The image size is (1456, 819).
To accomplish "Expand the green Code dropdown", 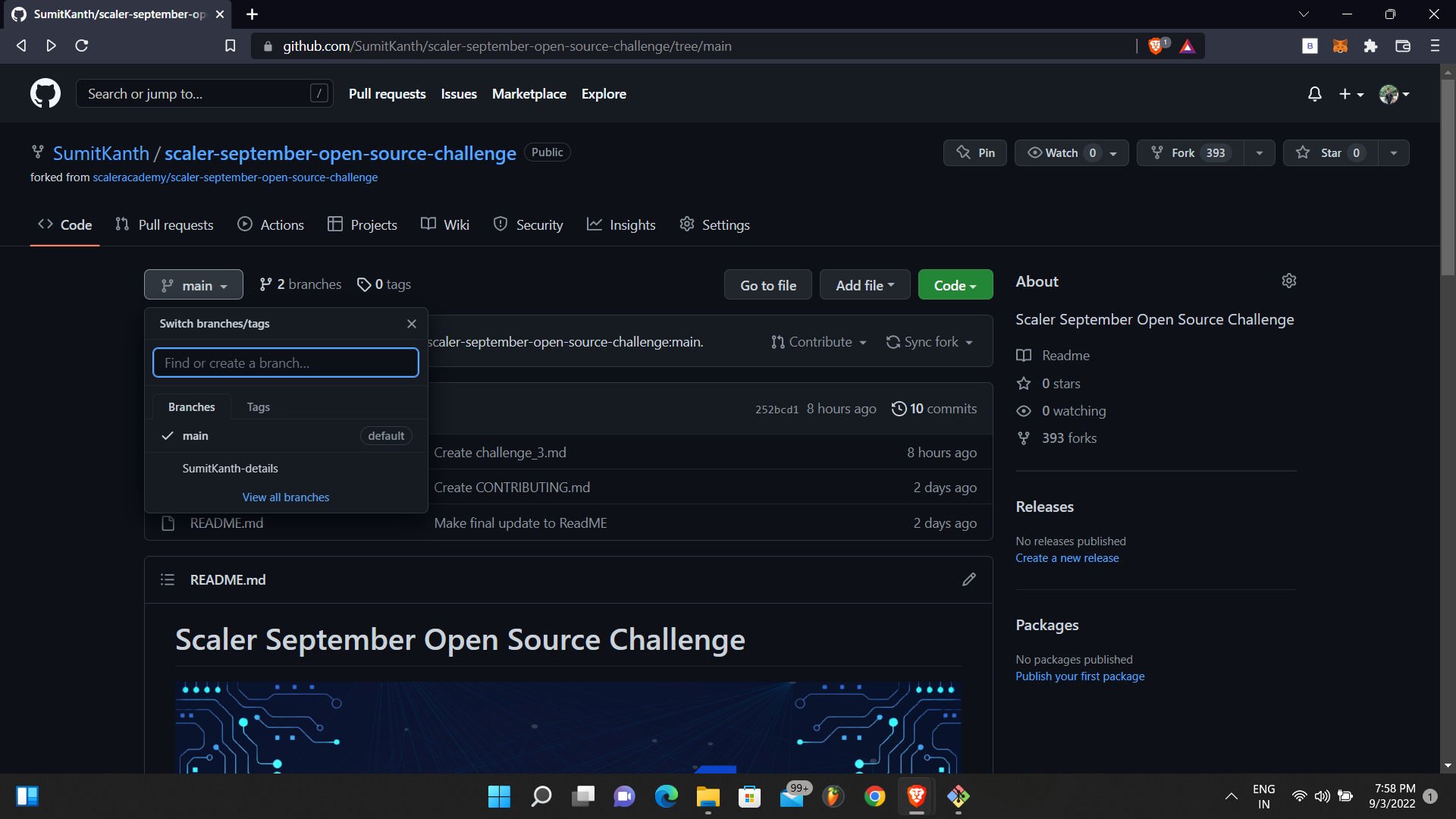I will click(x=955, y=285).
